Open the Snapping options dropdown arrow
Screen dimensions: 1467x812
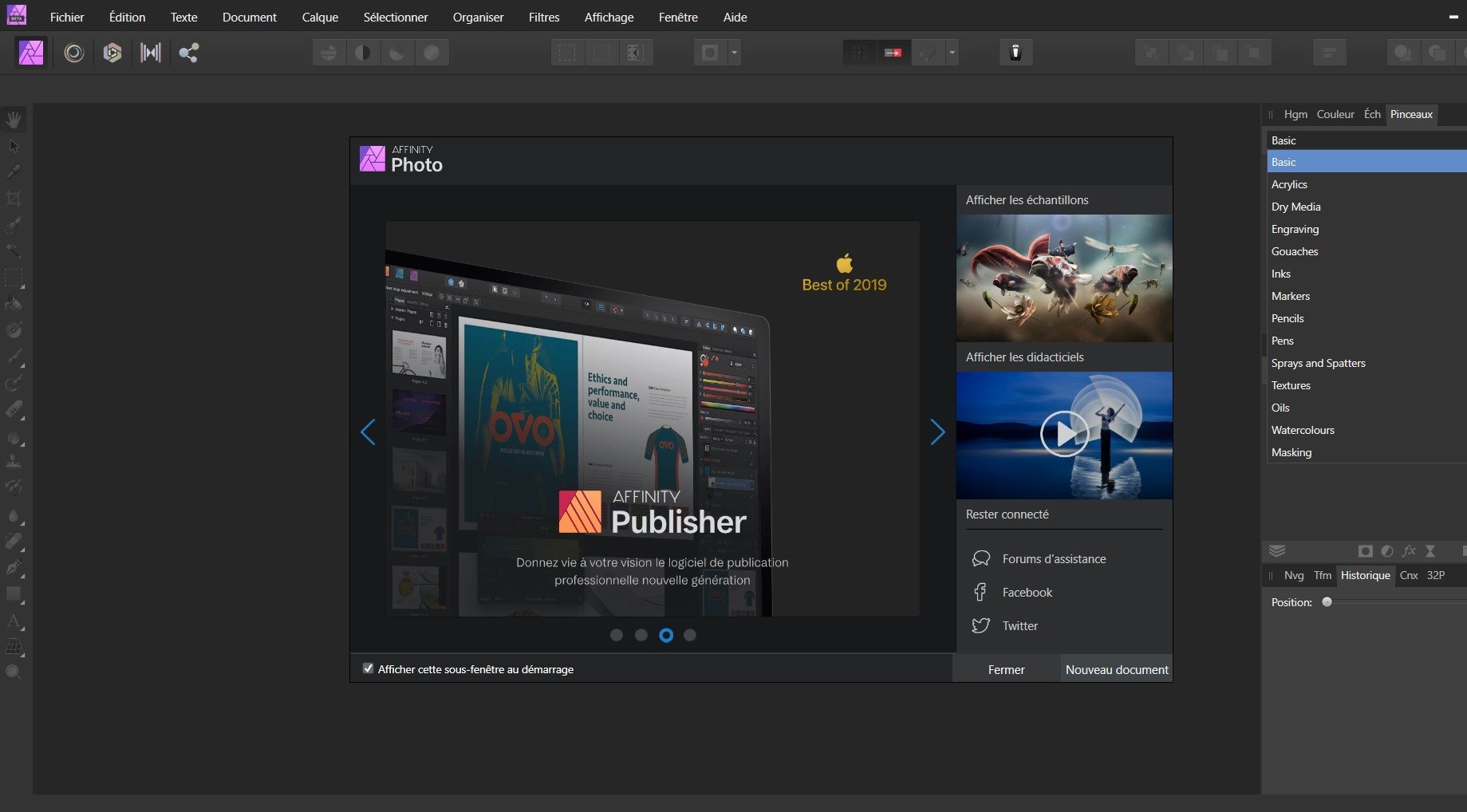(x=952, y=53)
